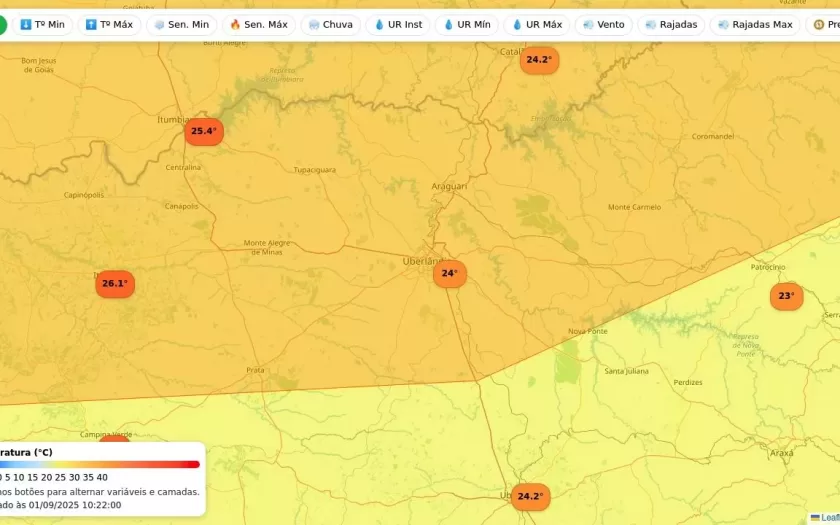Image resolution: width=840 pixels, height=525 pixels.
Task: Enable the UR Inst humidity layer
Action: pyautogui.click(x=397, y=25)
